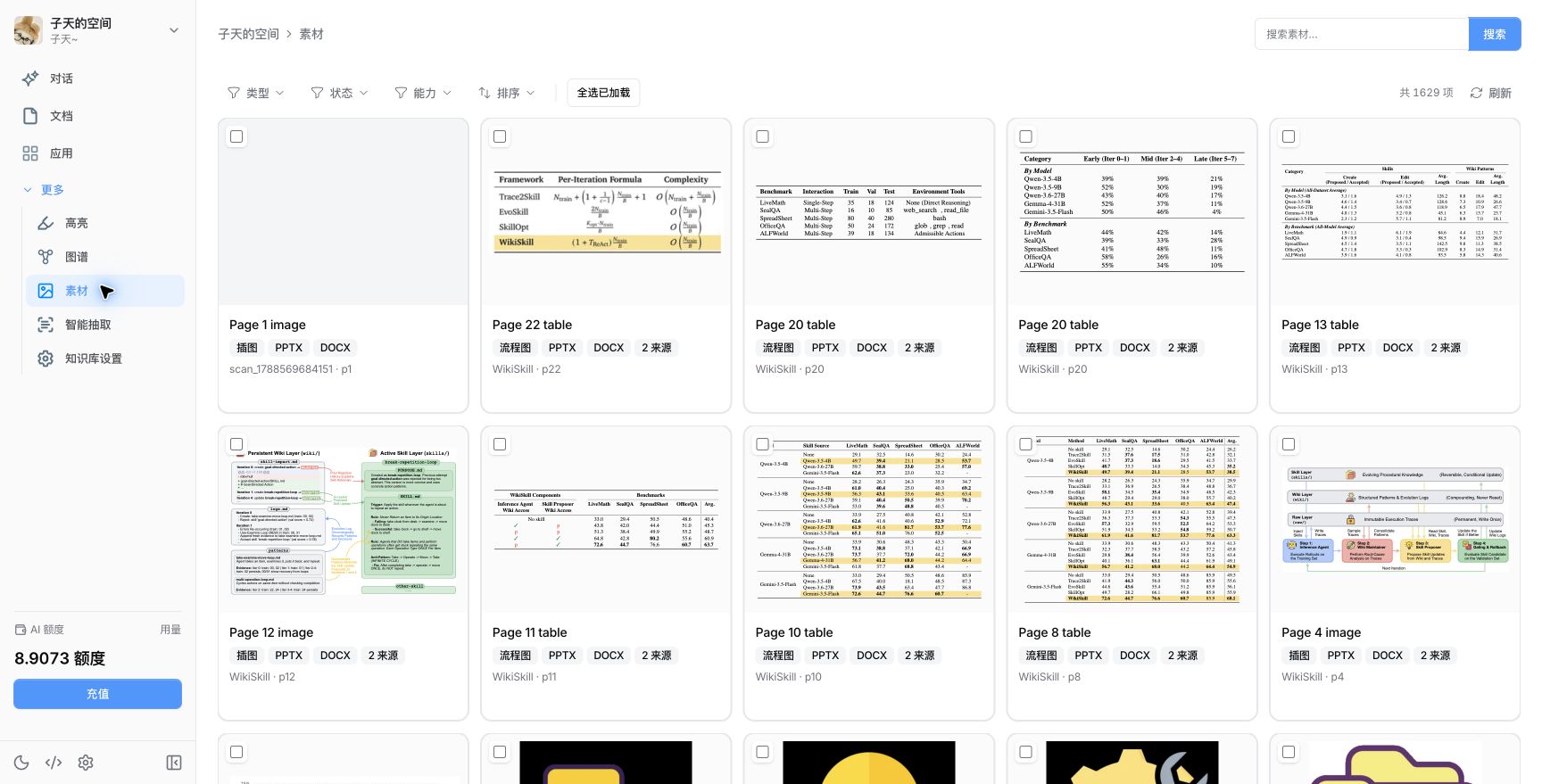Click the 全选已加载 button
Viewport: 1542px width, 784px height.
point(603,93)
